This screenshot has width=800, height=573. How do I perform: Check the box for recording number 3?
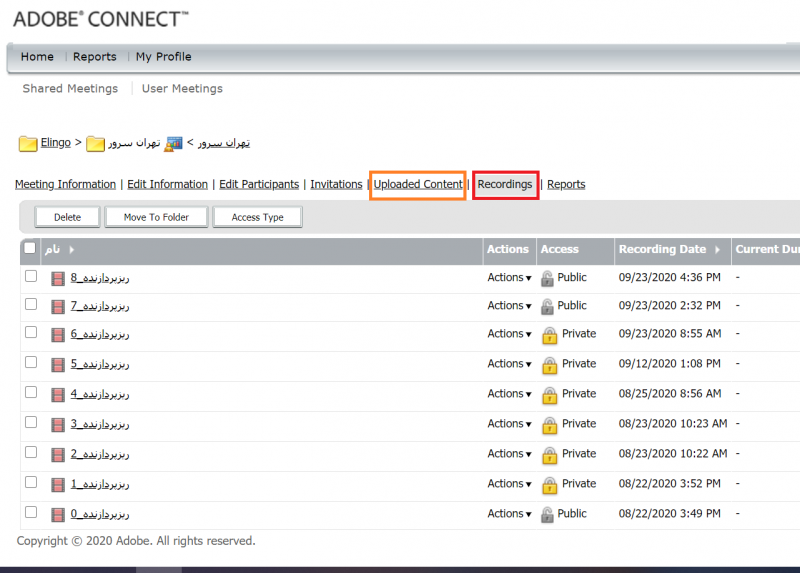tap(31, 423)
